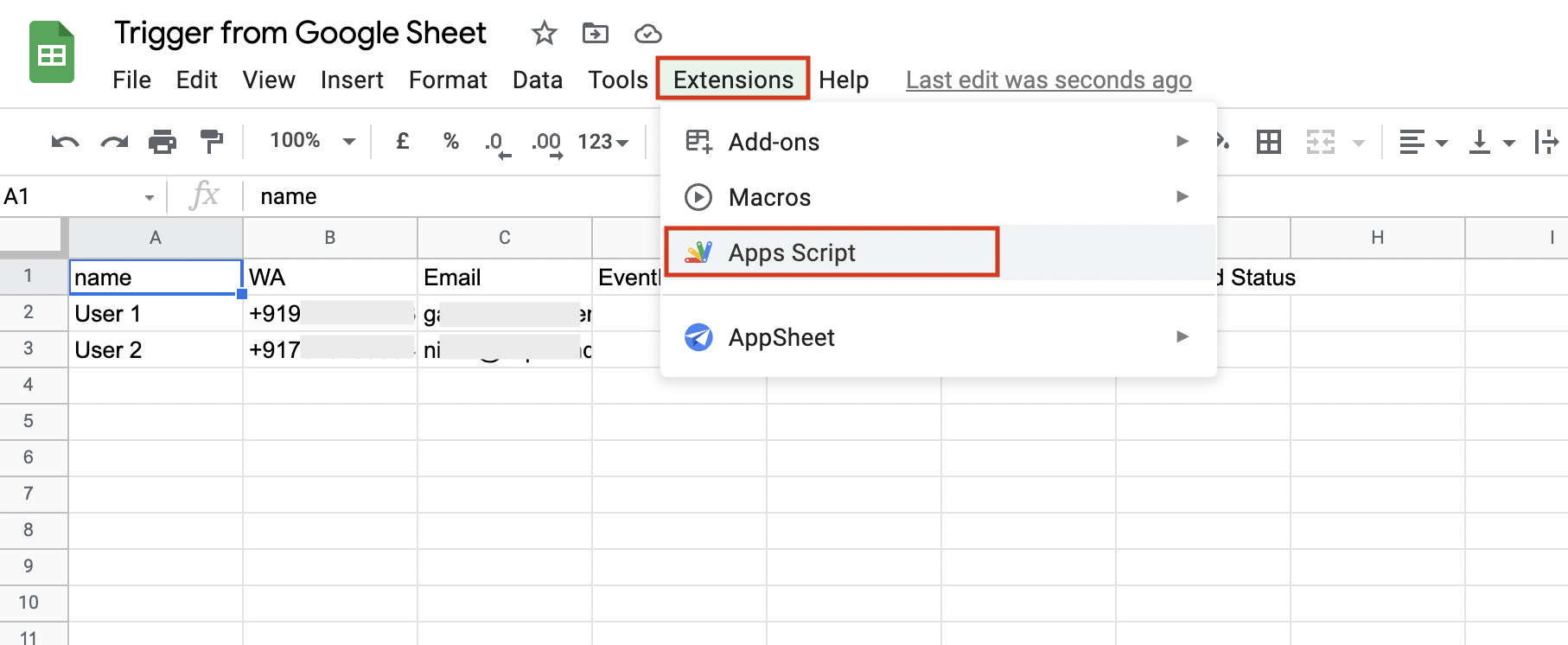Select column A header
1568x645 pixels.
(156, 238)
